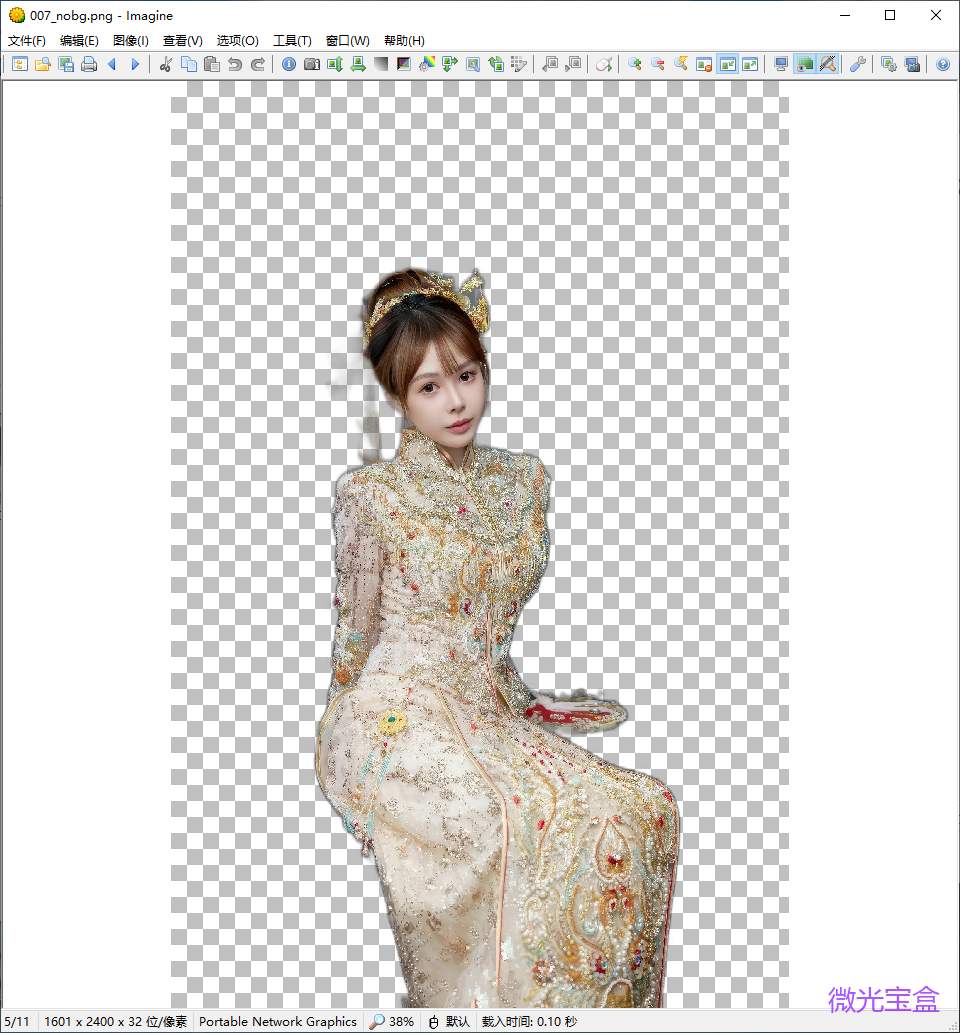Click the magnifier with lightning bolt icon
The width and height of the screenshot is (960, 1033).
[681, 64]
